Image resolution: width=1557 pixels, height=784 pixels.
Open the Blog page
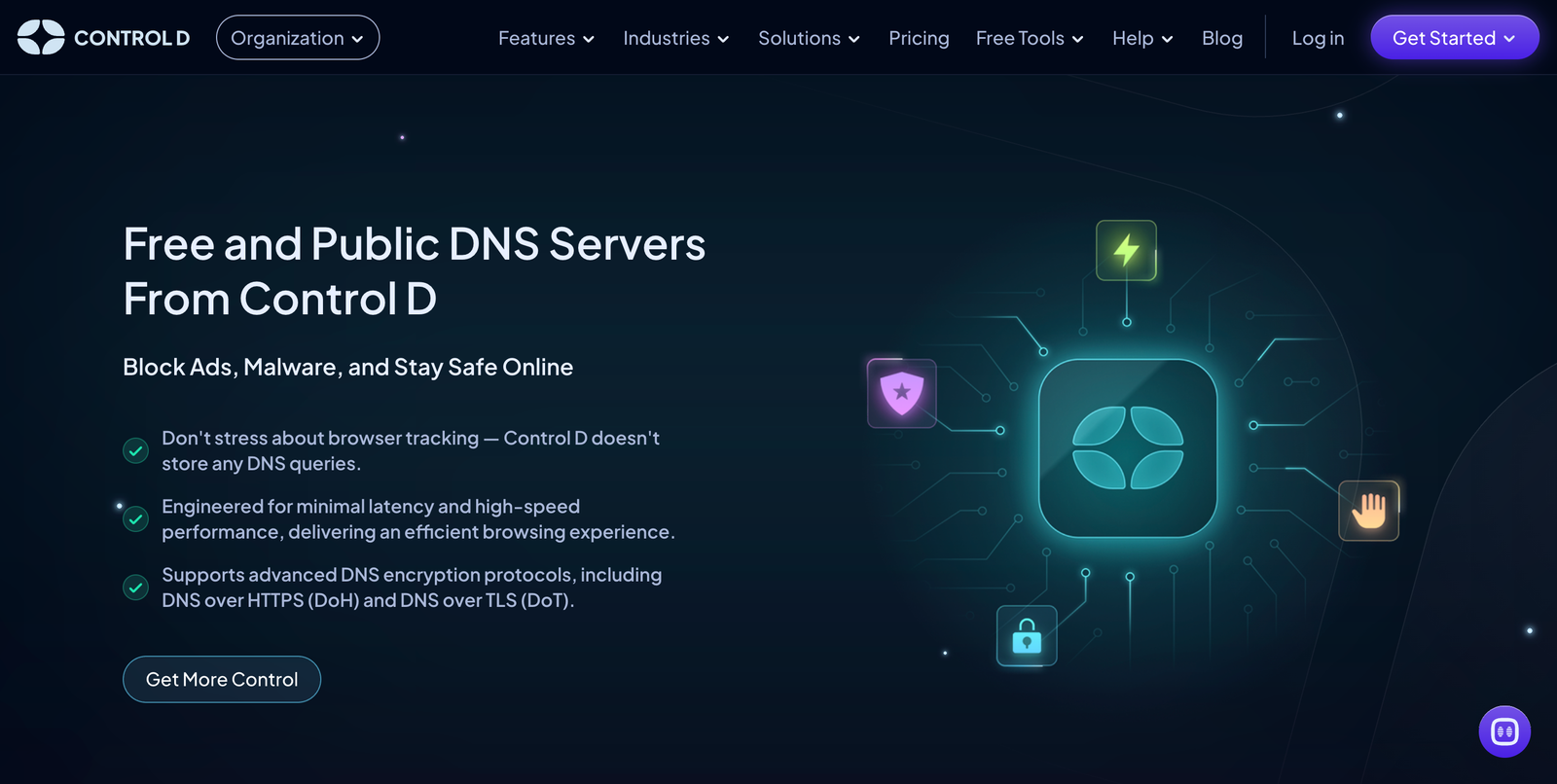pos(1222,38)
